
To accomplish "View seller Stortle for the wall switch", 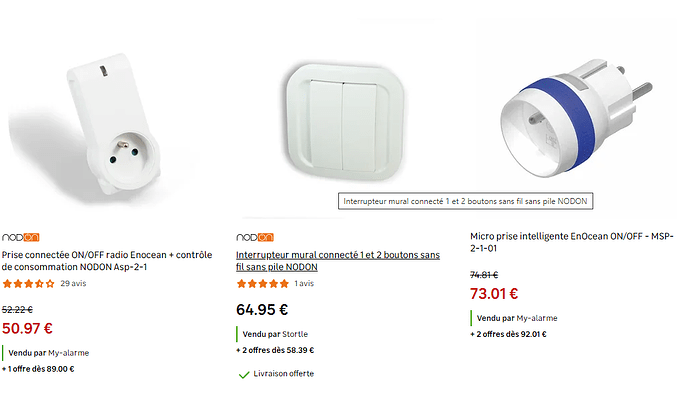I will 295,334.
